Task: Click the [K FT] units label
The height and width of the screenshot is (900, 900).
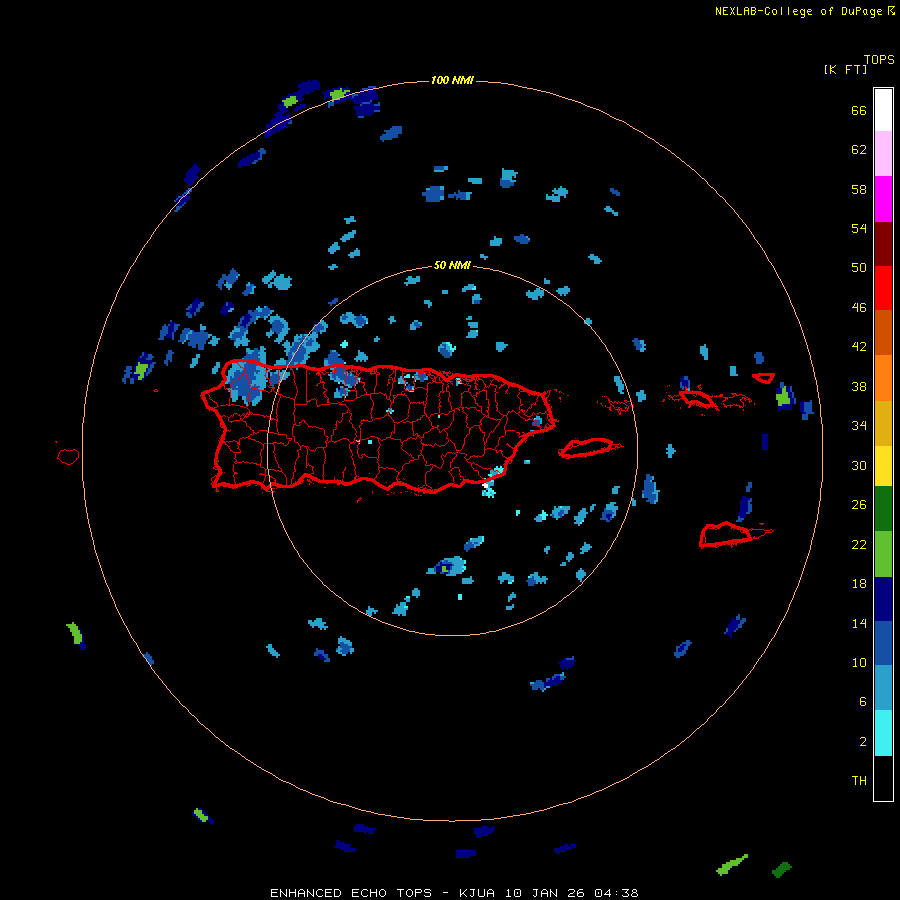Action: tap(845, 69)
